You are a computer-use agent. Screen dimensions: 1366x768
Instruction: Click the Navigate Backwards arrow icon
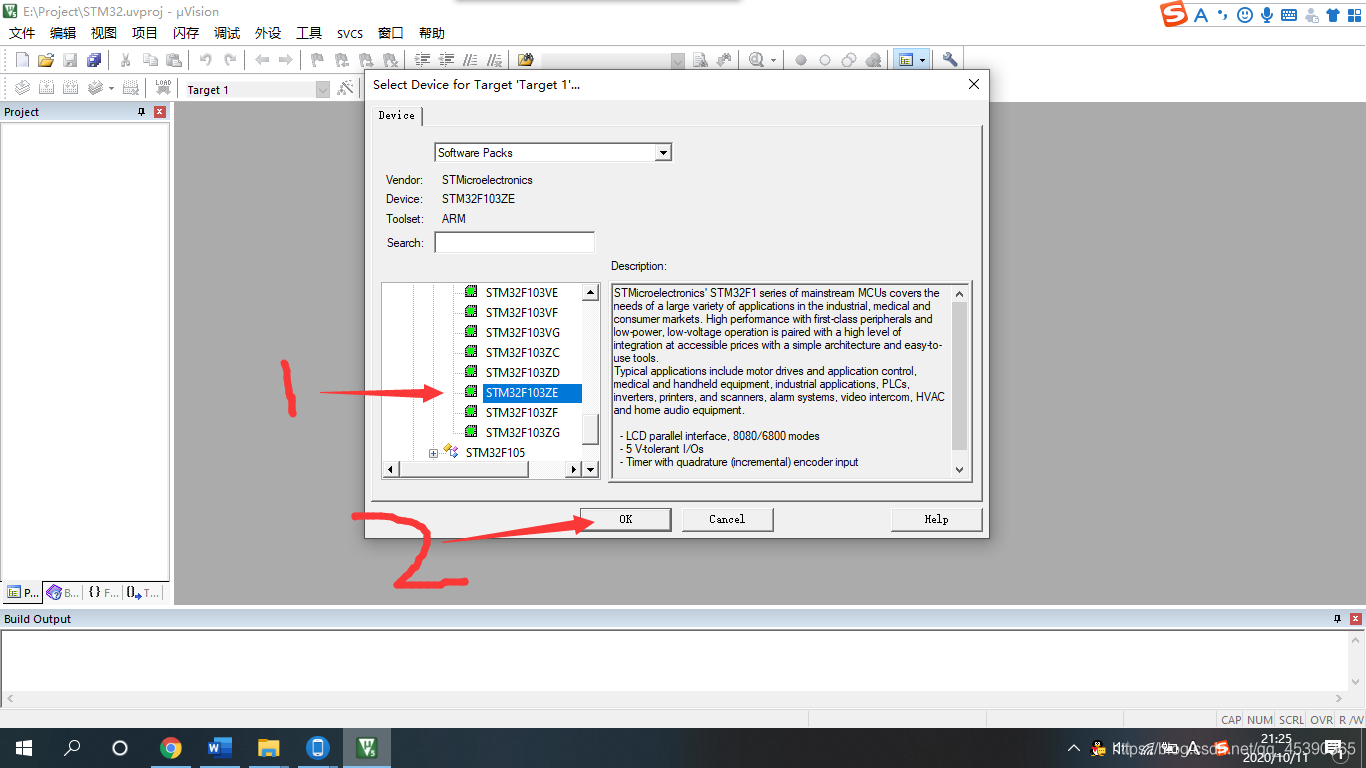[x=262, y=60]
